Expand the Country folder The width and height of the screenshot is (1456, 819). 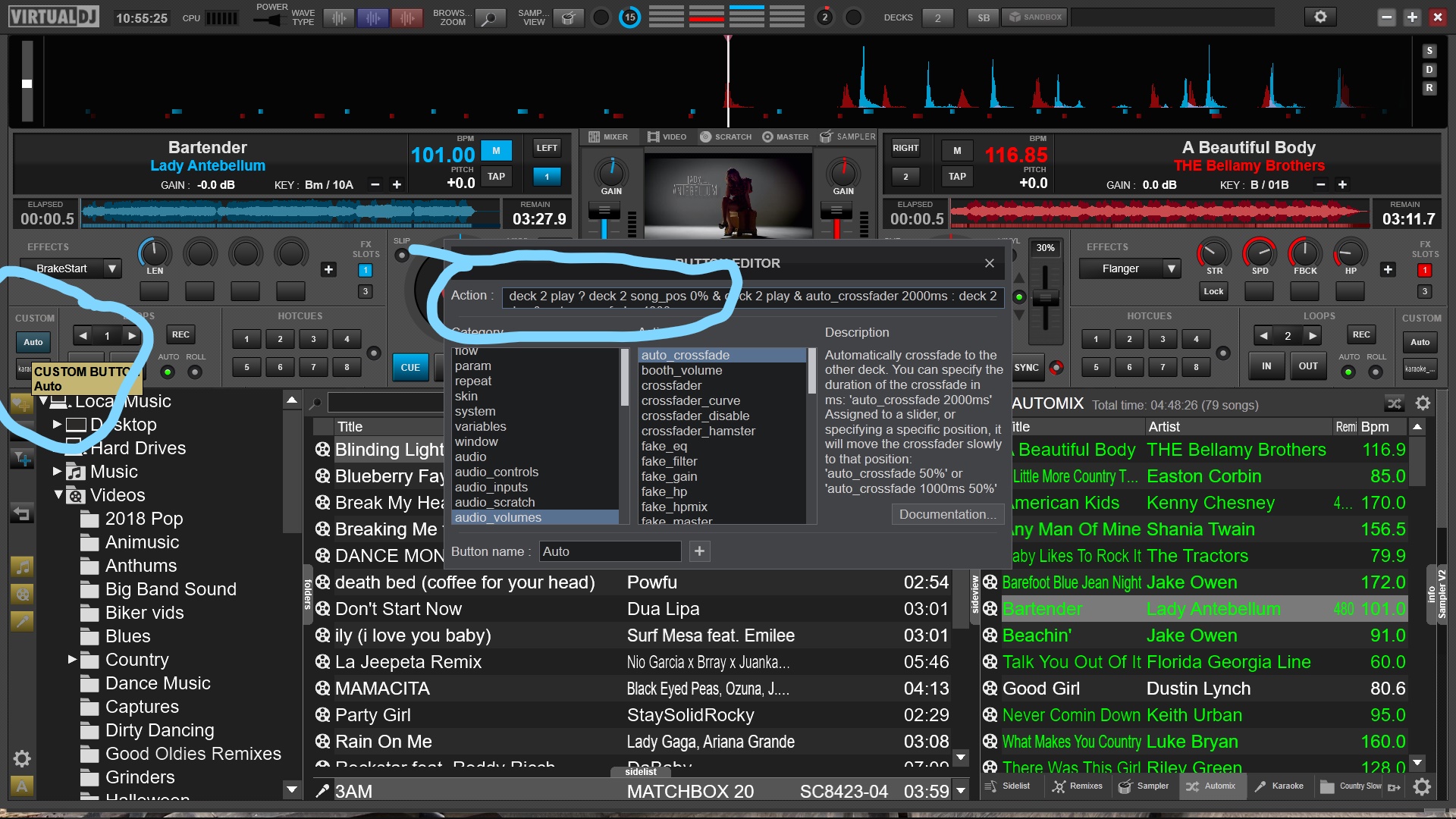pos(72,659)
